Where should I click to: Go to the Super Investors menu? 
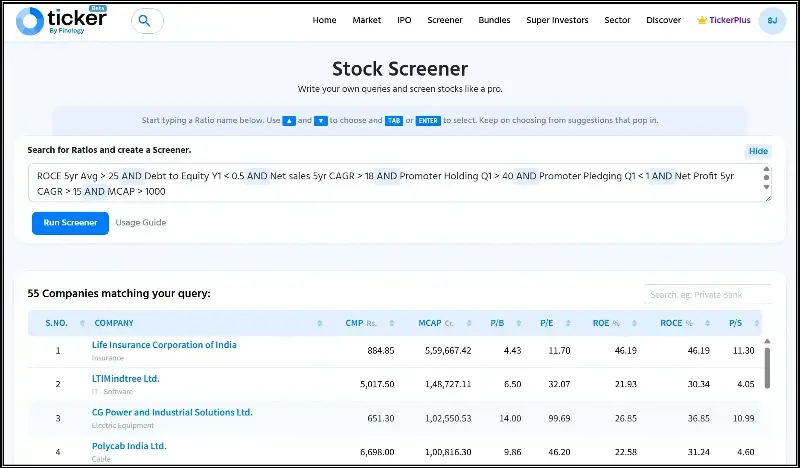click(x=558, y=20)
